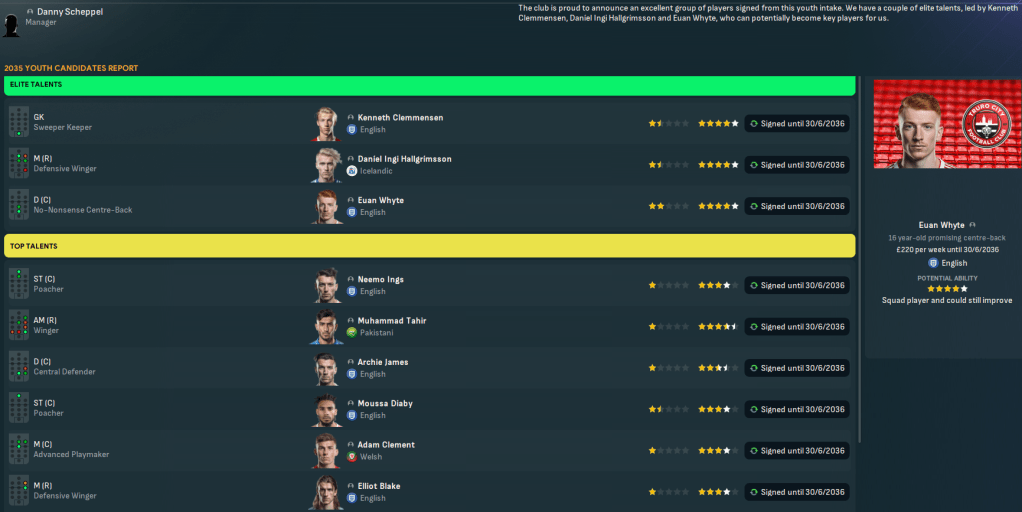Open Euan Whyte's player portrait in list
This screenshot has height=512, width=1022.
[326, 206]
